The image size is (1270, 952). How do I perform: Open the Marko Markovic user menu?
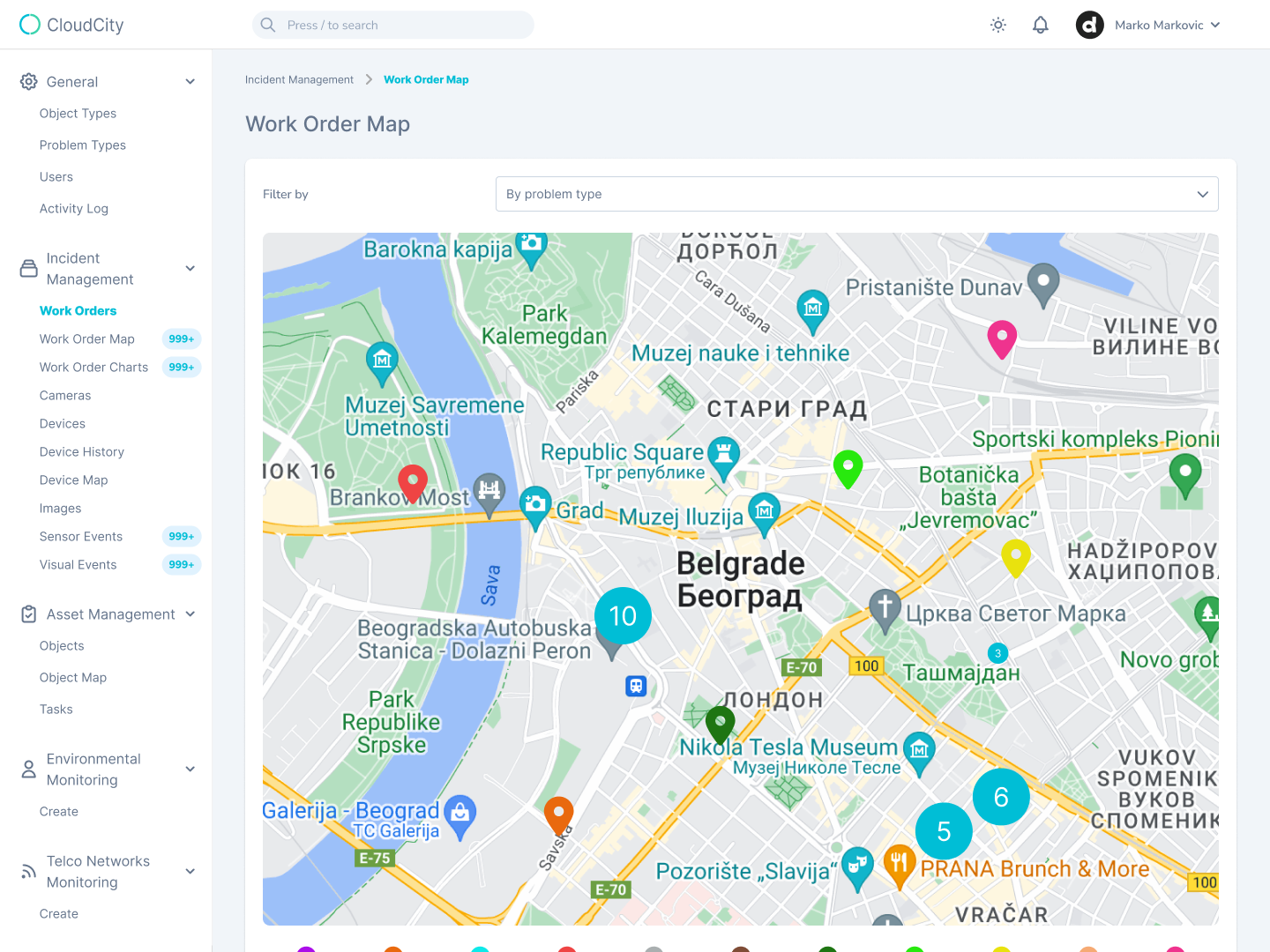[x=1147, y=25]
